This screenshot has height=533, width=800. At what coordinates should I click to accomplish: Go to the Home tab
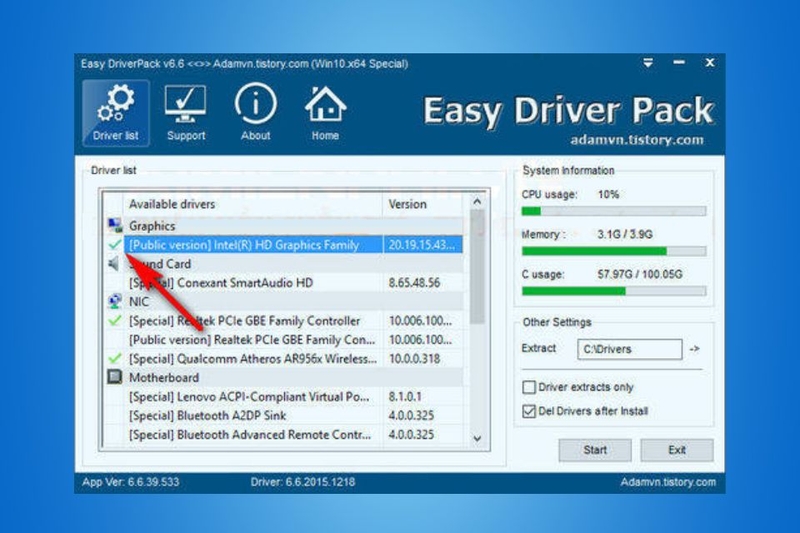click(x=325, y=113)
